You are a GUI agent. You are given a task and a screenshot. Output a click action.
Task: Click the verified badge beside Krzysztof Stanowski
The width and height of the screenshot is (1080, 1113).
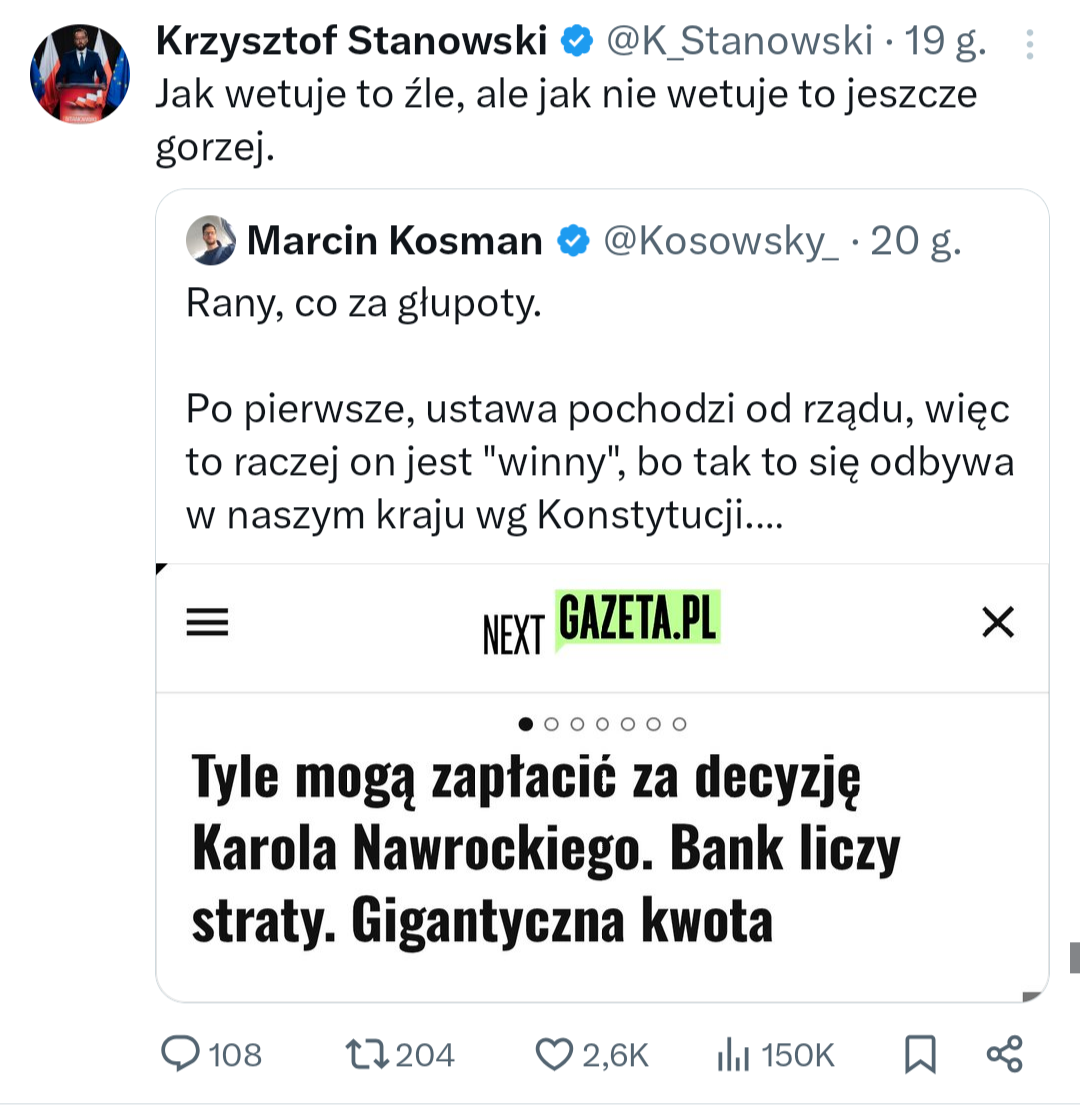pos(577,41)
